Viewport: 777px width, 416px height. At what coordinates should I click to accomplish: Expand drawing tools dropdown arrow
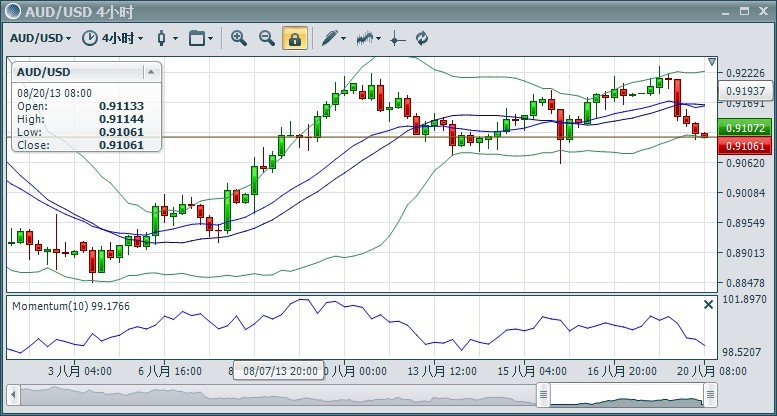(344, 38)
